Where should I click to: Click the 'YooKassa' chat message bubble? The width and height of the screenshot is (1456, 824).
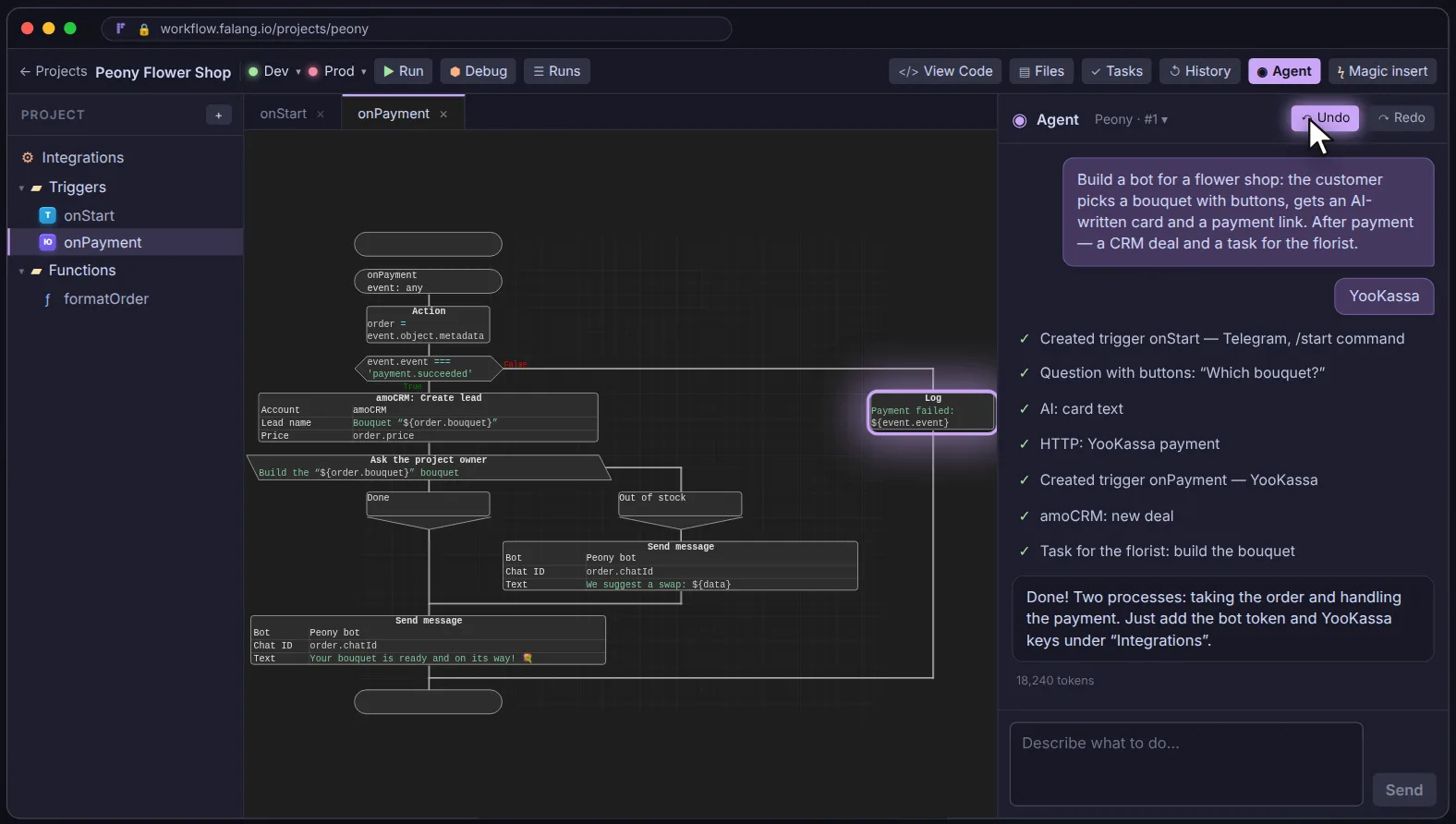point(1384,297)
